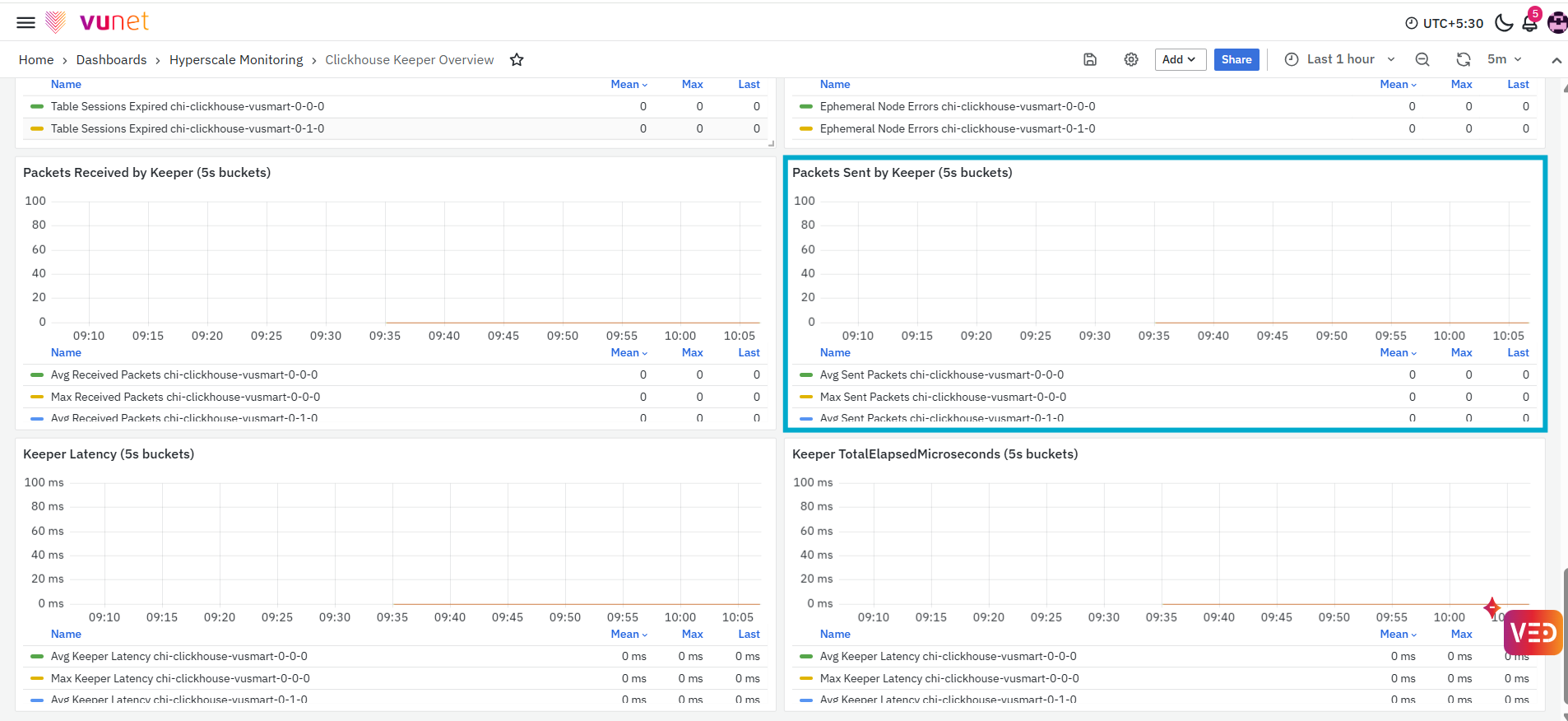Save the dashboard with the disk icon
The image size is (1568, 721).
tap(1090, 59)
